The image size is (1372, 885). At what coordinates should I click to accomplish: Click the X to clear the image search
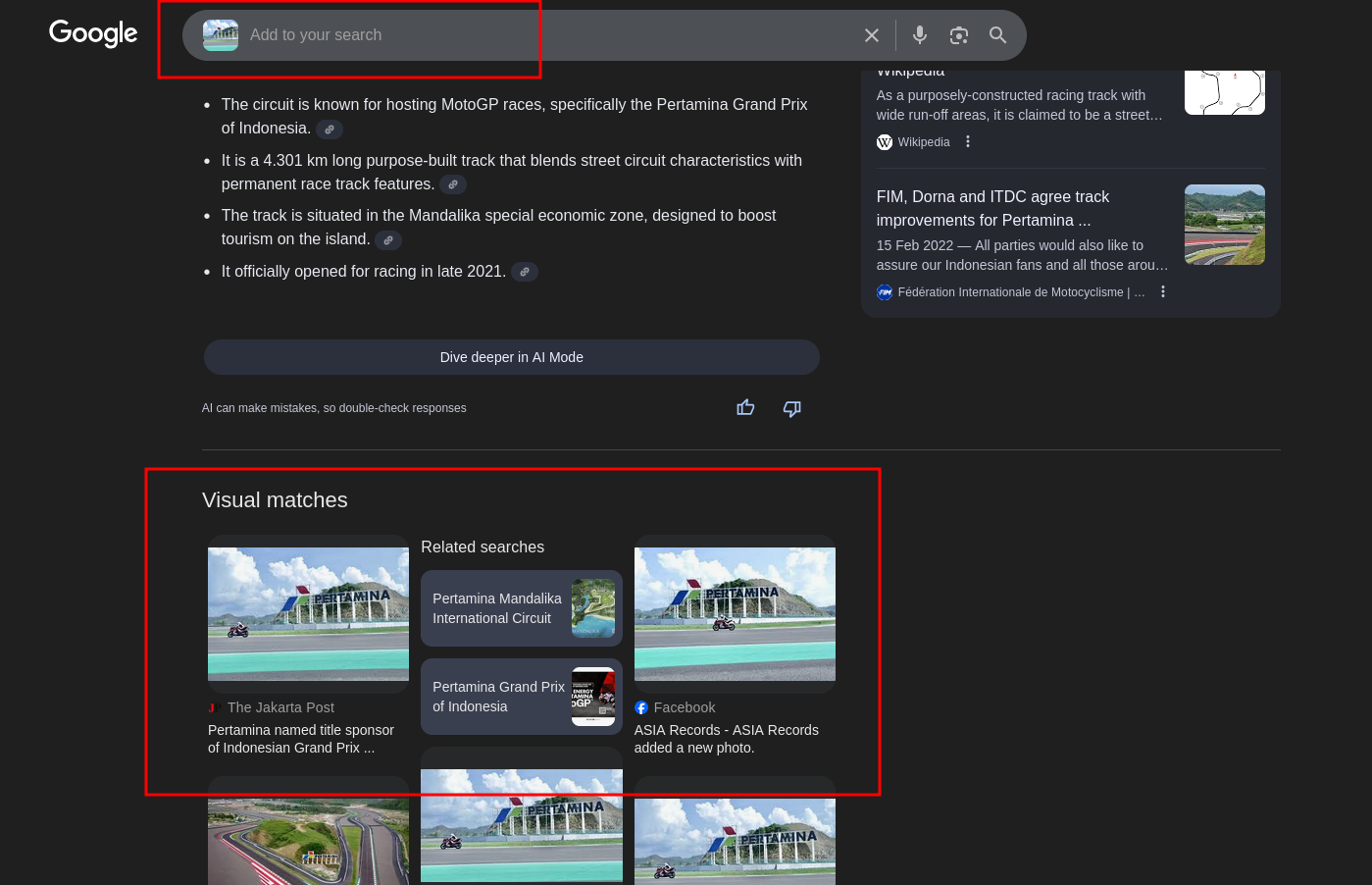click(x=871, y=34)
